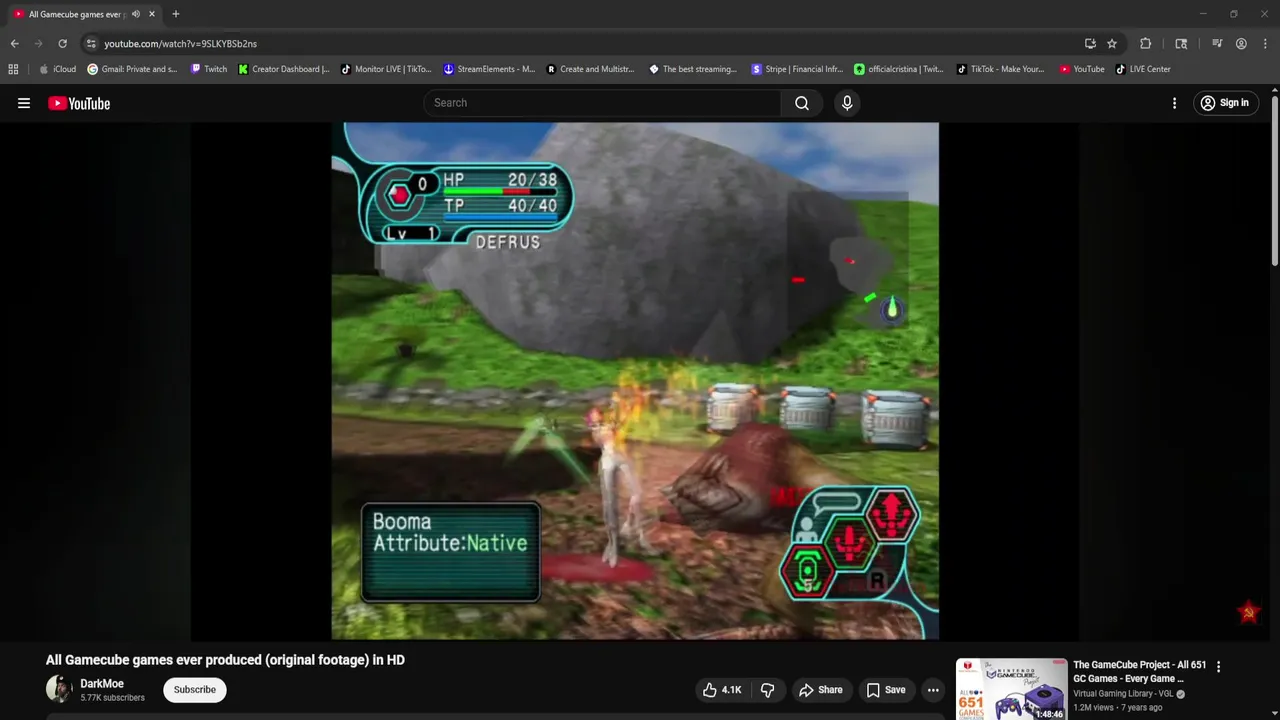Sign in to YouTube
Viewport: 1280px width, 720px height.
(1225, 103)
